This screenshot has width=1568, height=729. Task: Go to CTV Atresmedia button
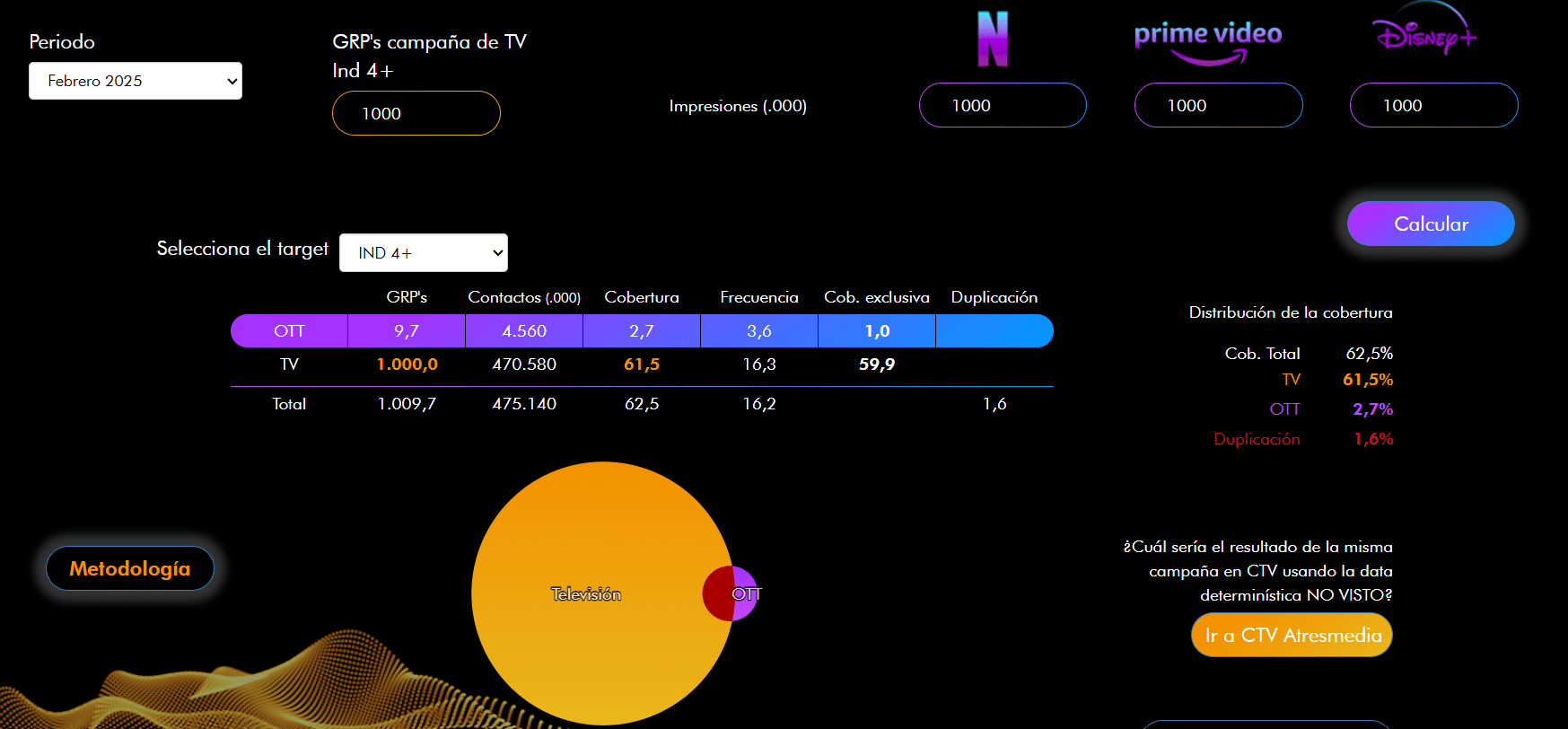(x=1292, y=635)
